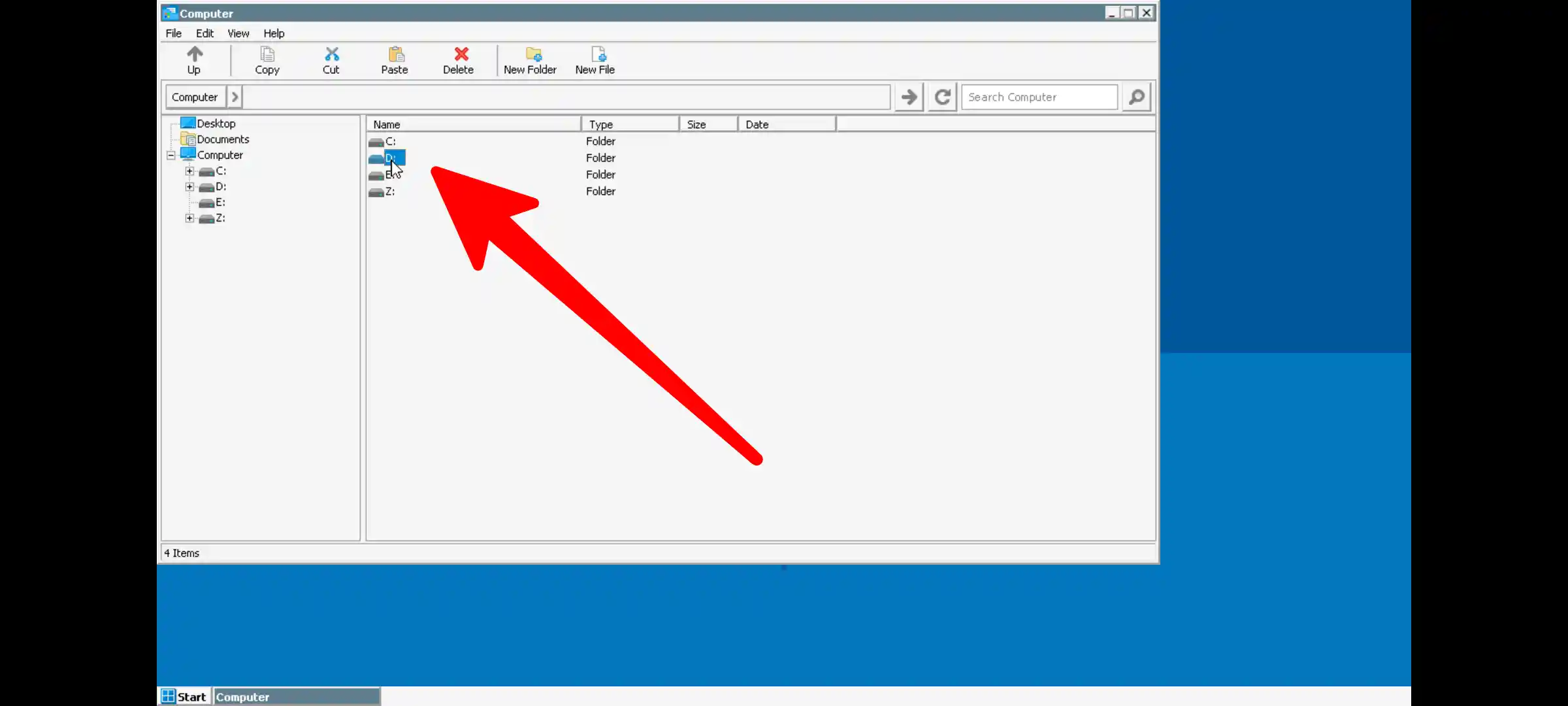The height and width of the screenshot is (706, 1568).
Task: Click the Paste icon
Action: click(x=395, y=60)
